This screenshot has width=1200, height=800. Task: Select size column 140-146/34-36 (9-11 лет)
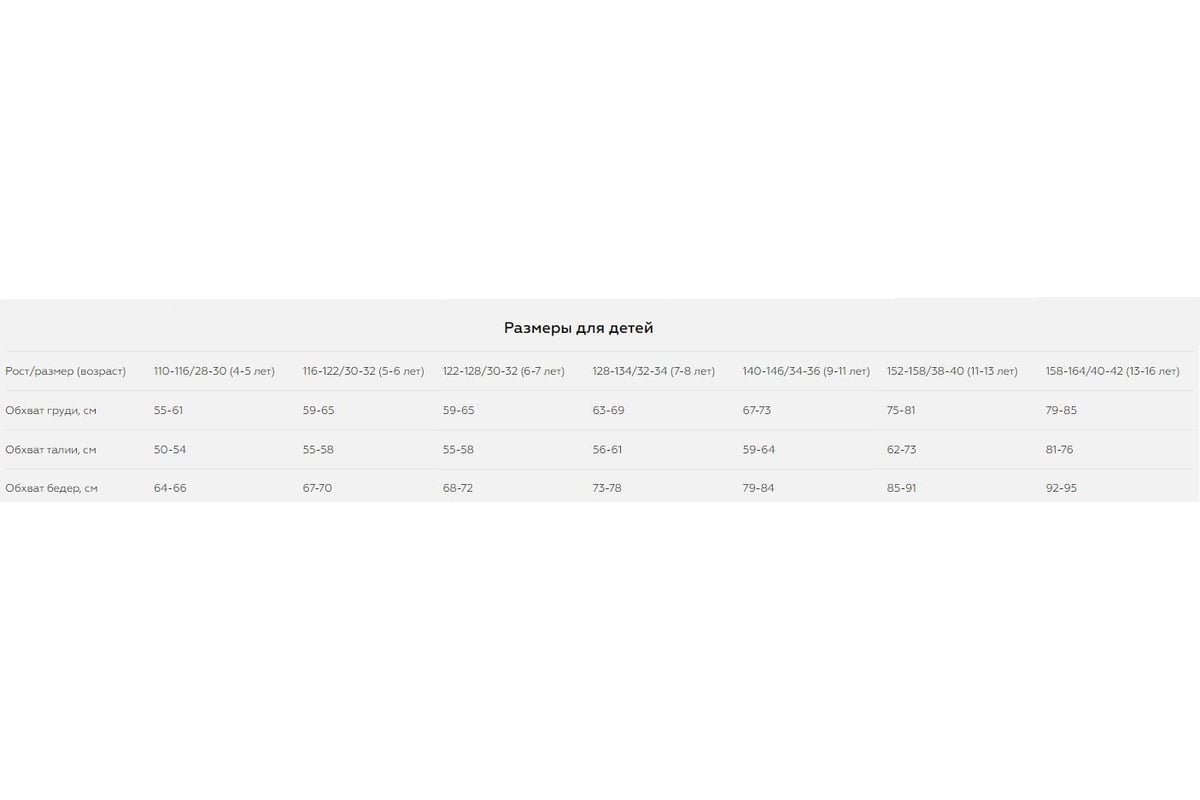(x=806, y=371)
